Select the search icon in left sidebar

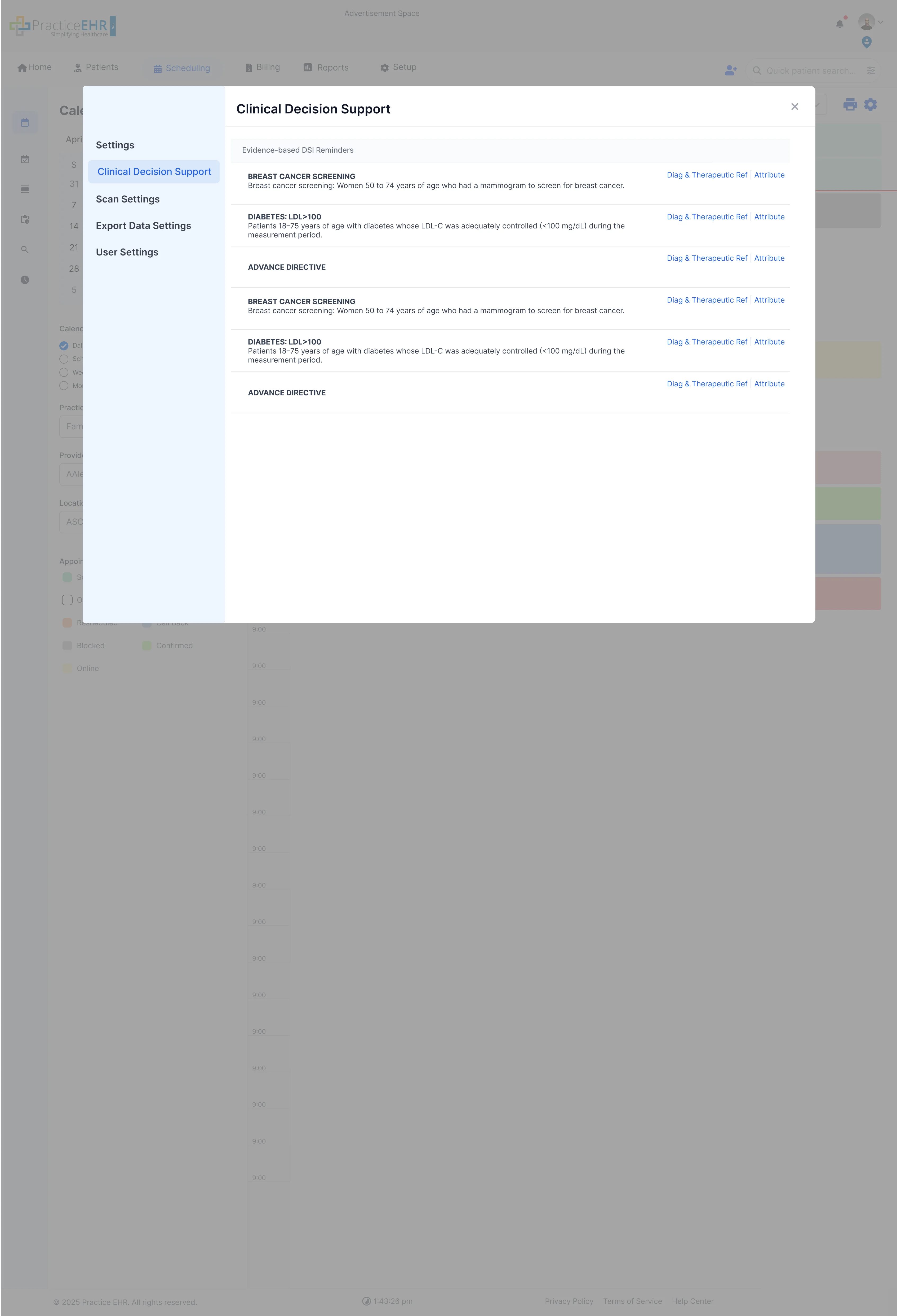(25, 249)
